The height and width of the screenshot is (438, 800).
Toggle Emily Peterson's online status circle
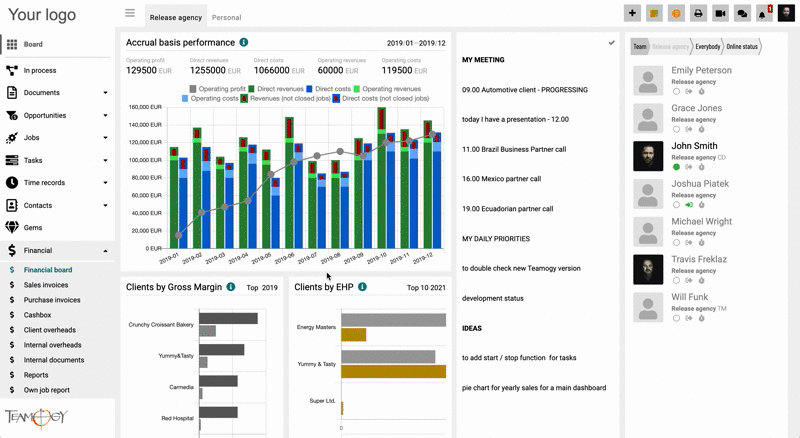[676, 91]
